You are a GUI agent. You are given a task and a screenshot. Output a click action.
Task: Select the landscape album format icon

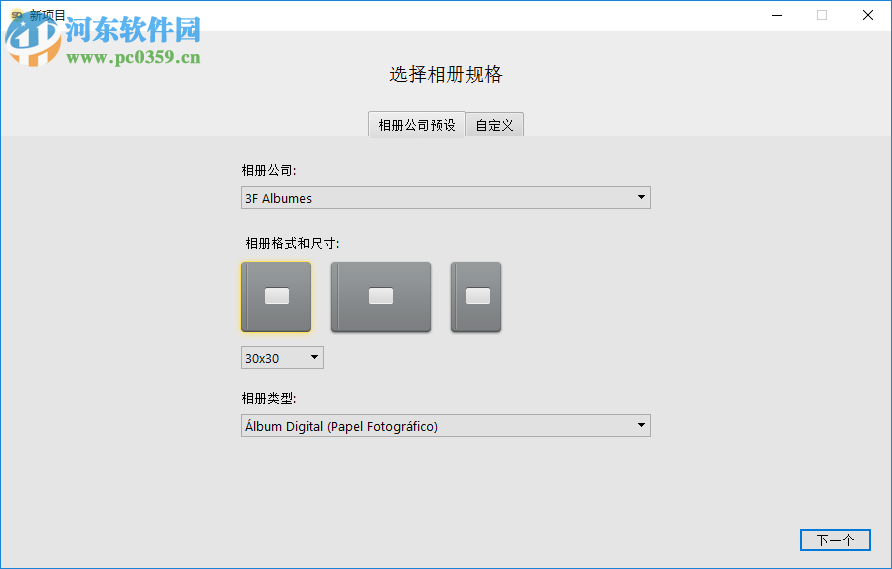click(381, 297)
